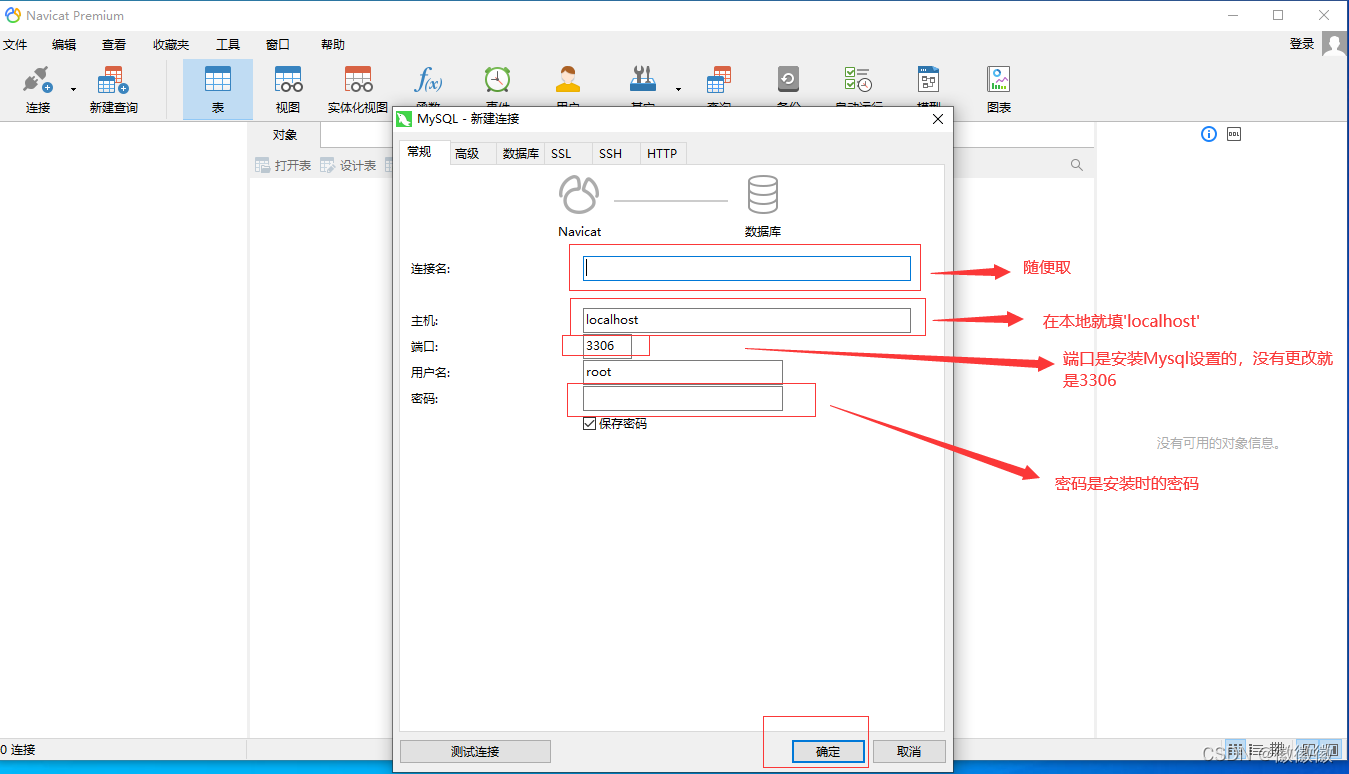Click 打开表 in the object toolbar
Image resolution: width=1349 pixels, height=774 pixels.
(283, 165)
